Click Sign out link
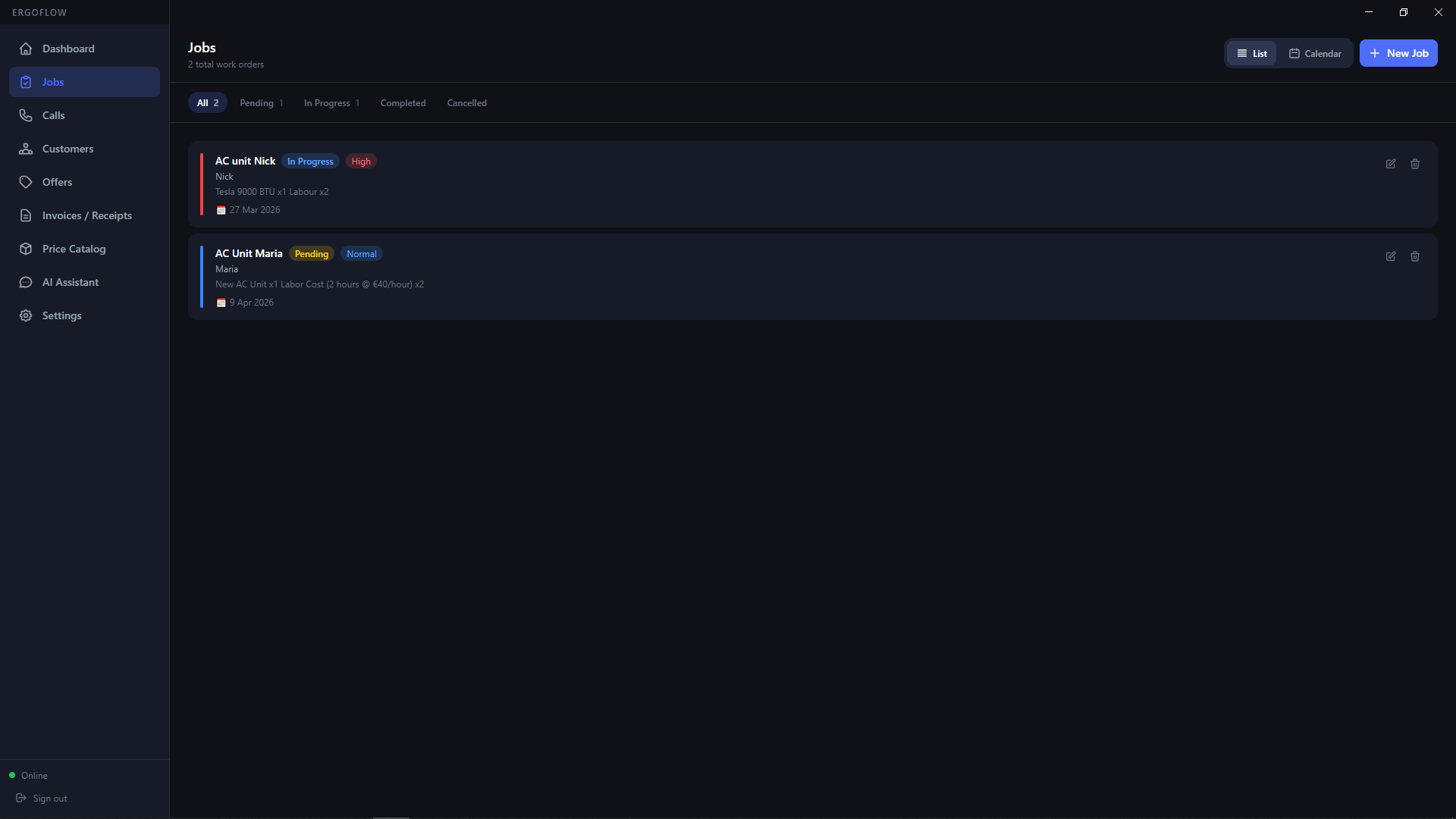1456x819 pixels. 50,799
